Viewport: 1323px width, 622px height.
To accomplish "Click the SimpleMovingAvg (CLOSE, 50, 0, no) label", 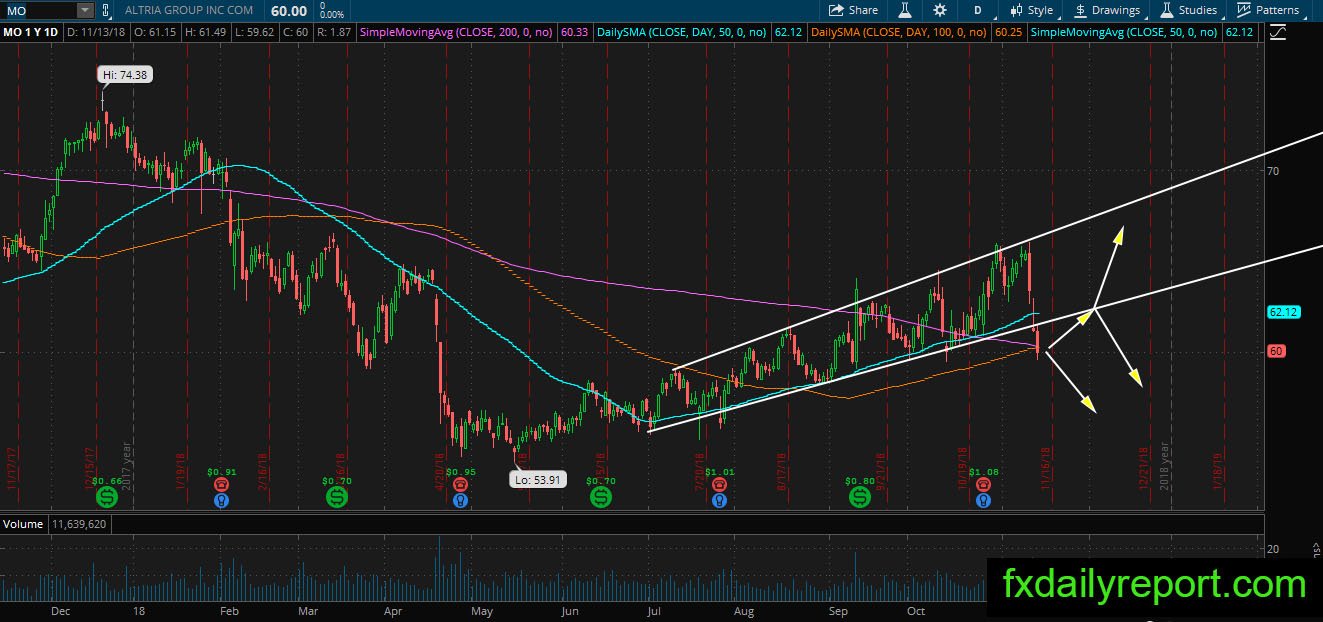I will [1125, 32].
